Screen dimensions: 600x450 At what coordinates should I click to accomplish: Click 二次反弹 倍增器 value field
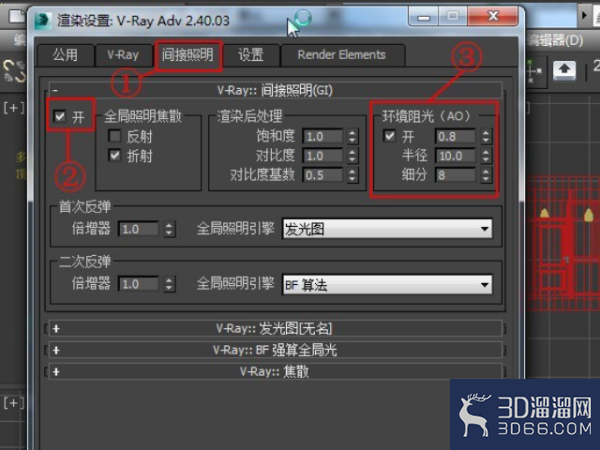[138, 284]
